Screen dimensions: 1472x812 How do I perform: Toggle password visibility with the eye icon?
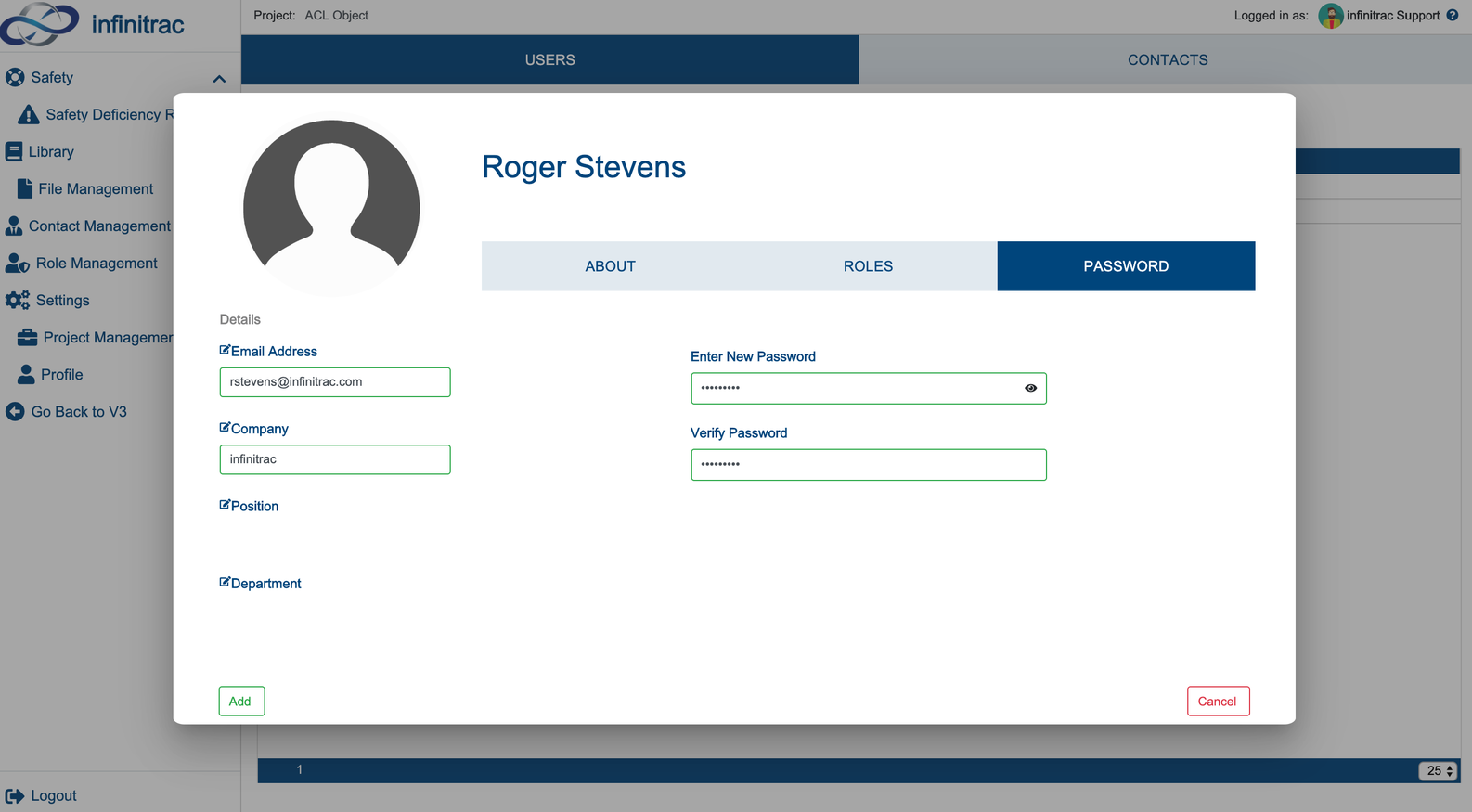point(1030,388)
